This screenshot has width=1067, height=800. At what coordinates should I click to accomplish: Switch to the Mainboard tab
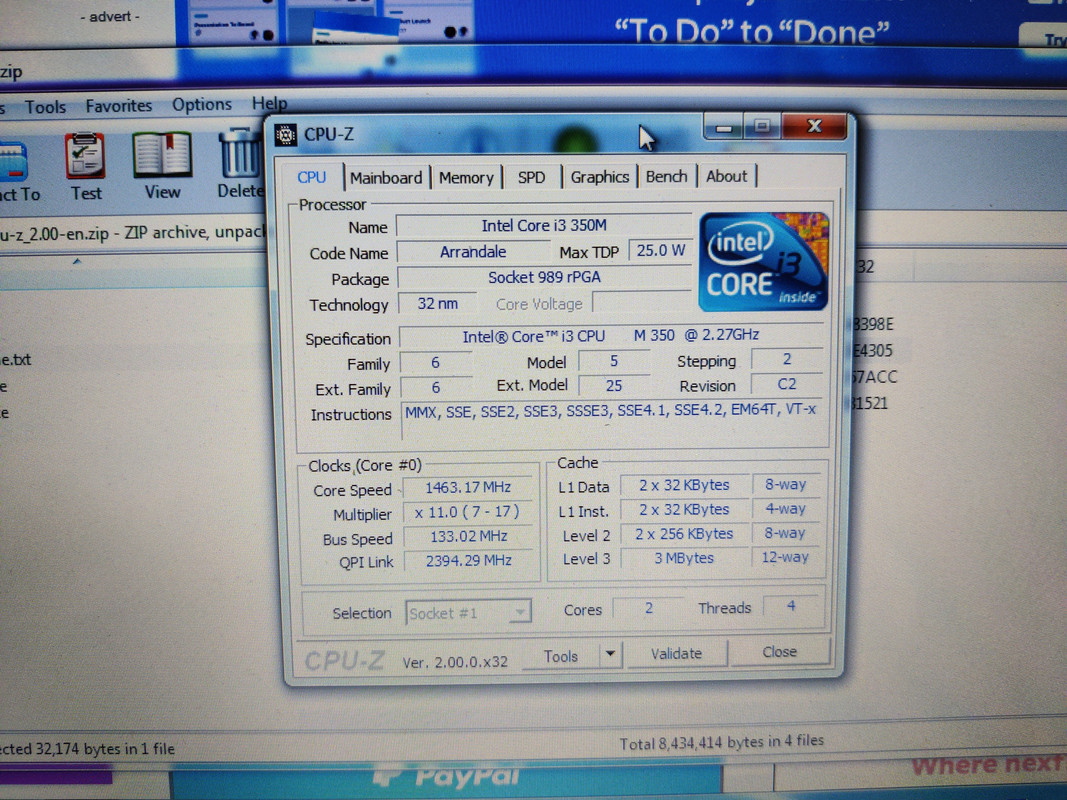pyautogui.click(x=386, y=178)
